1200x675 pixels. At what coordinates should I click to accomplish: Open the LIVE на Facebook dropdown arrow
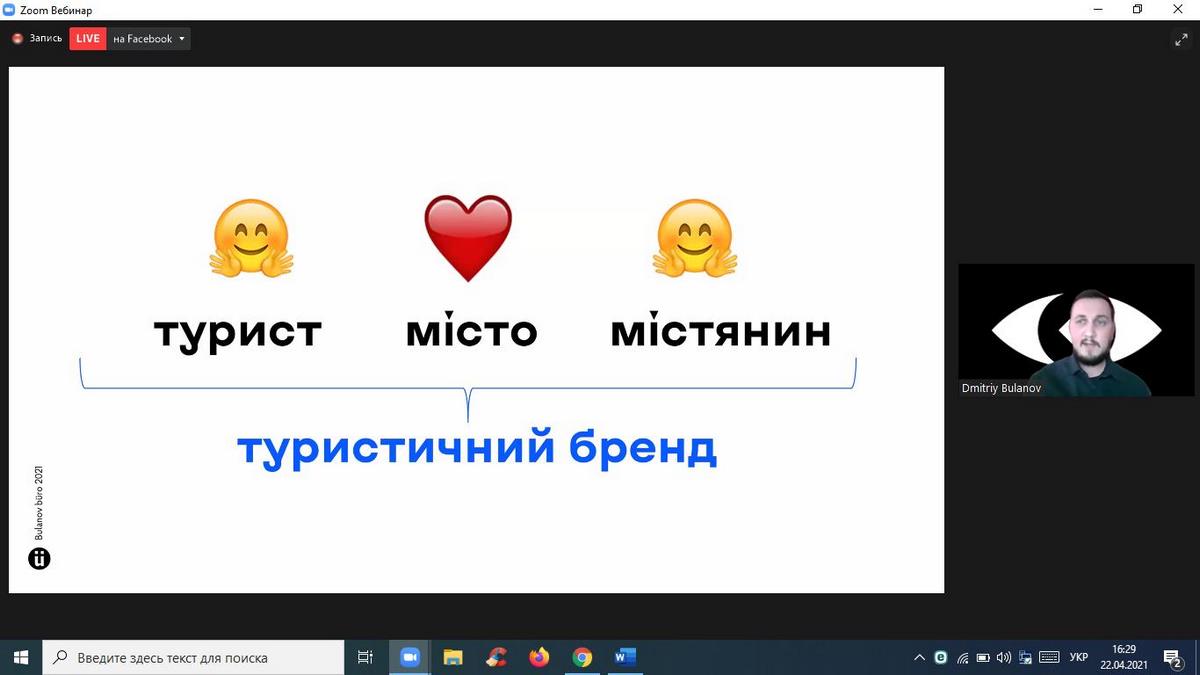[182, 39]
